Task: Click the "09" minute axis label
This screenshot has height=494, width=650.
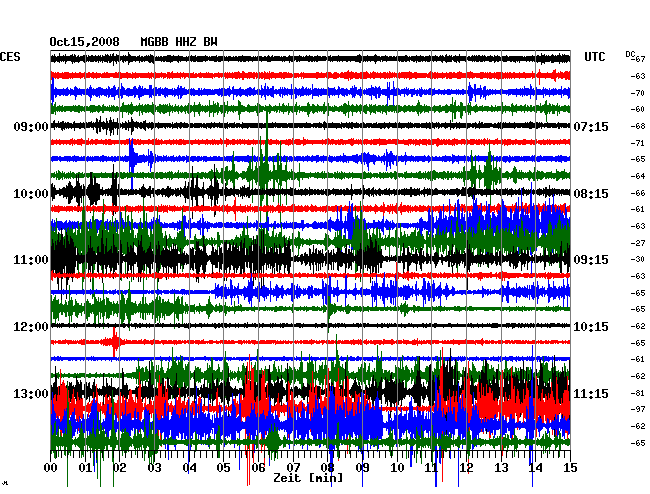Action: click(362, 468)
